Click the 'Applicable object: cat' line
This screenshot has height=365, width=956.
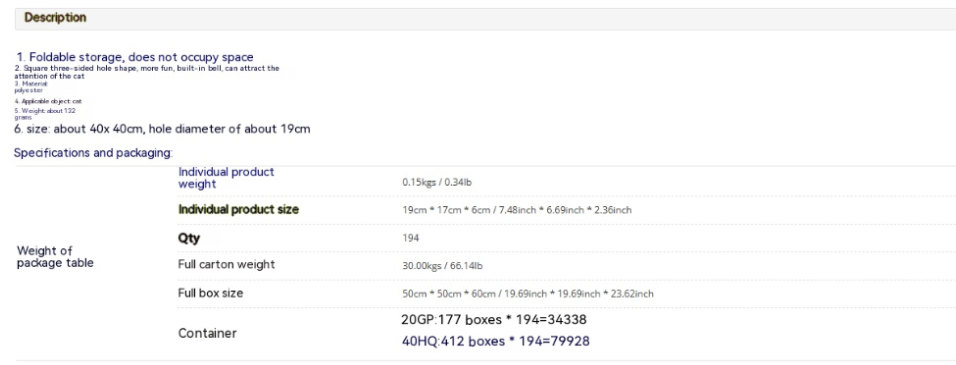click(48, 101)
